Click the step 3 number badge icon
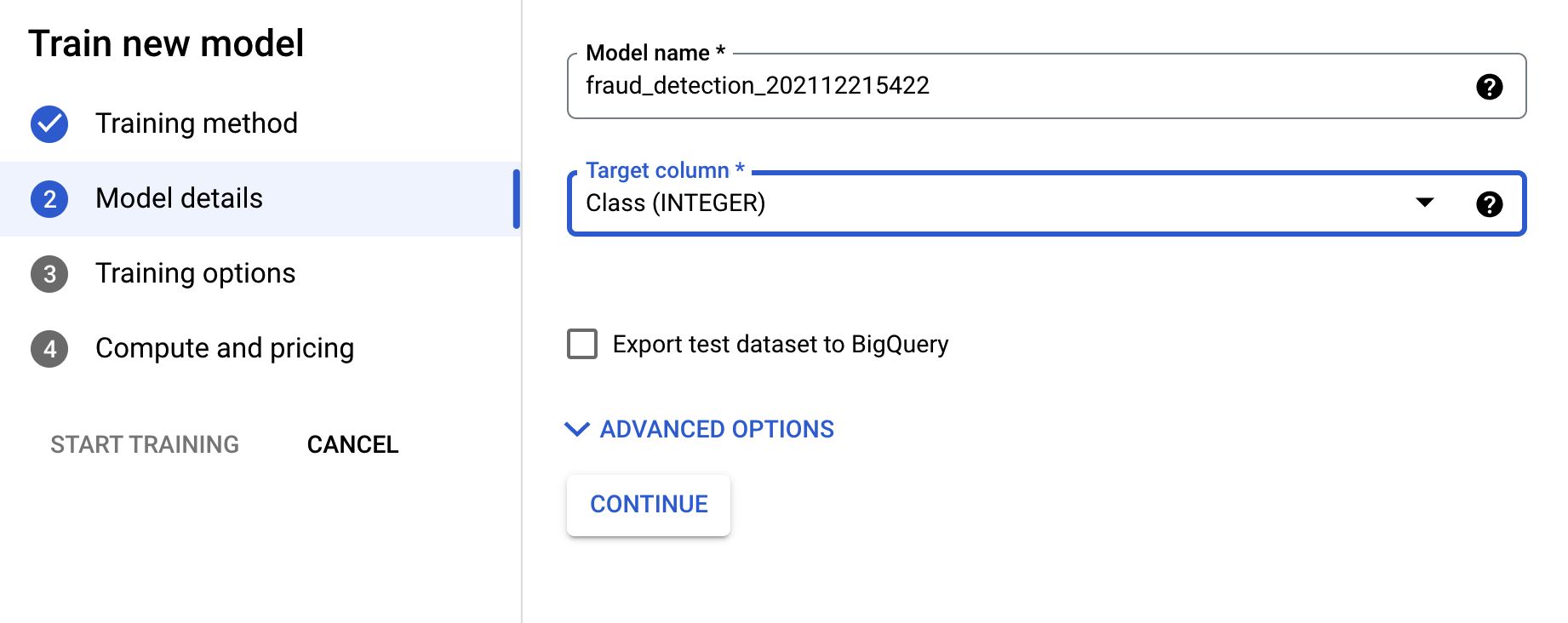This screenshot has height=623, width=1568. point(49,274)
